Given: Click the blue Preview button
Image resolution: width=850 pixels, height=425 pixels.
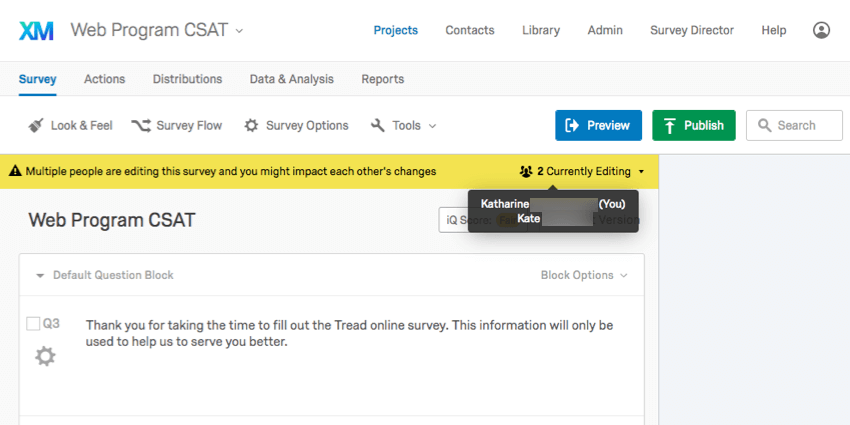Looking at the screenshot, I should pos(598,126).
